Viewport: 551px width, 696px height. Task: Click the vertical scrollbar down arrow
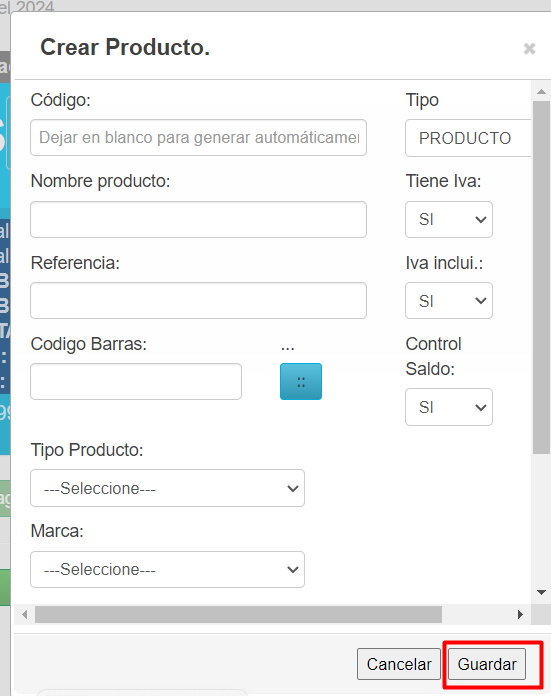541,593
